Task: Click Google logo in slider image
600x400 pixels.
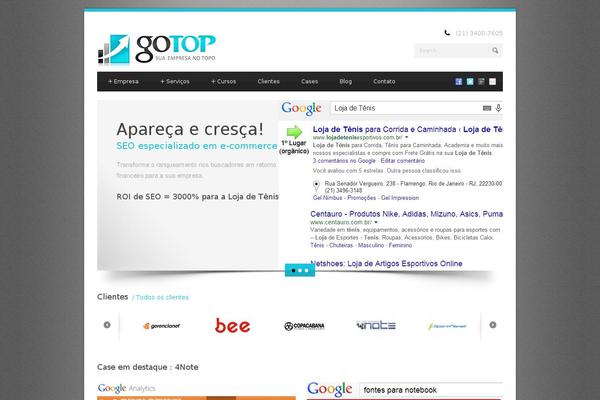Action: [302, 108]
